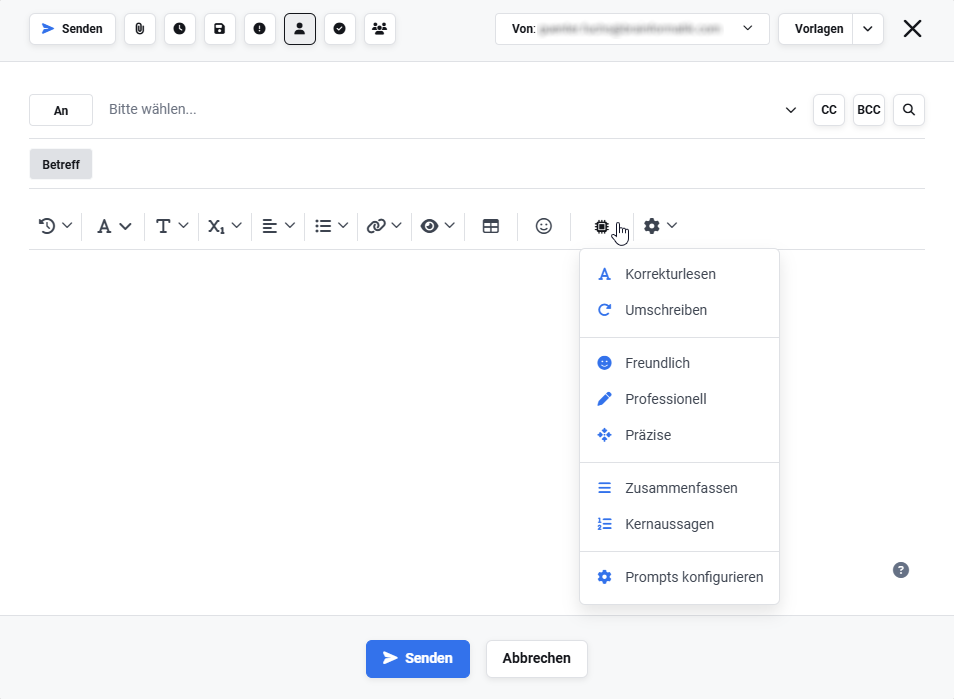
Task: Show the BCC field
Action: point(869,110)
